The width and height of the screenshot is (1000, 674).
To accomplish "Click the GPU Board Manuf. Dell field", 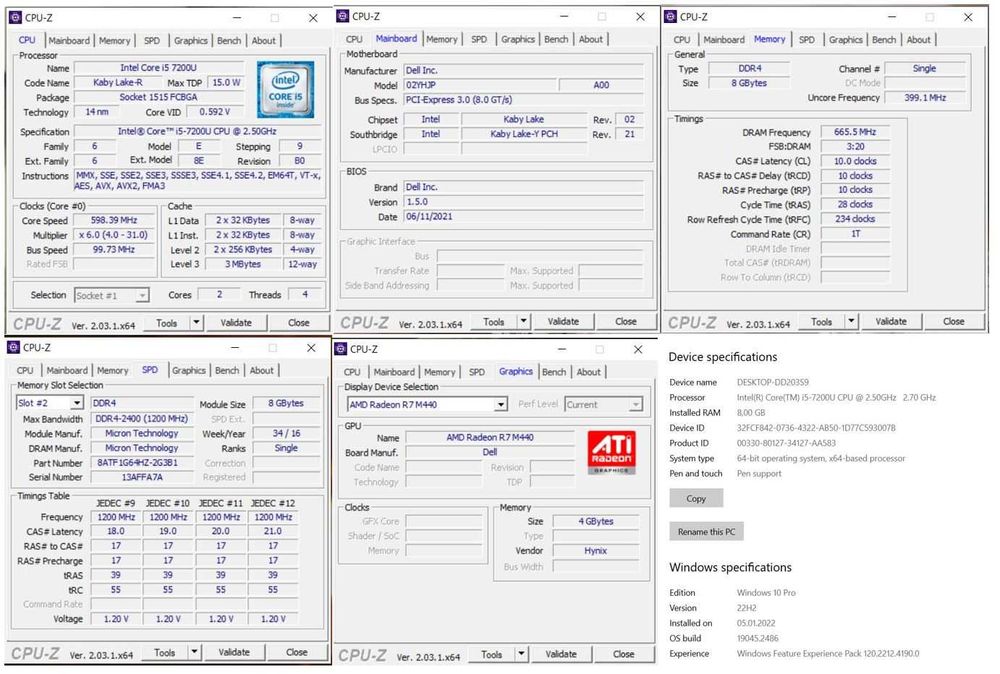I will point(490,452).
